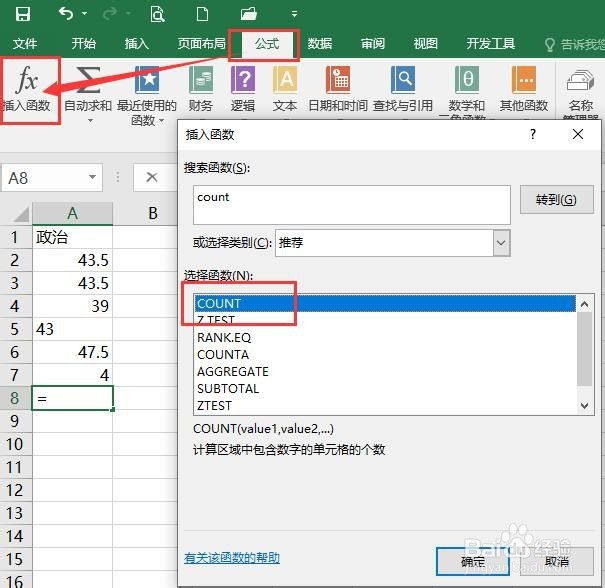Click the Print Preview icon
This screenshot has height=588, width=605.
pyautogui.click(x=157, y=14)
